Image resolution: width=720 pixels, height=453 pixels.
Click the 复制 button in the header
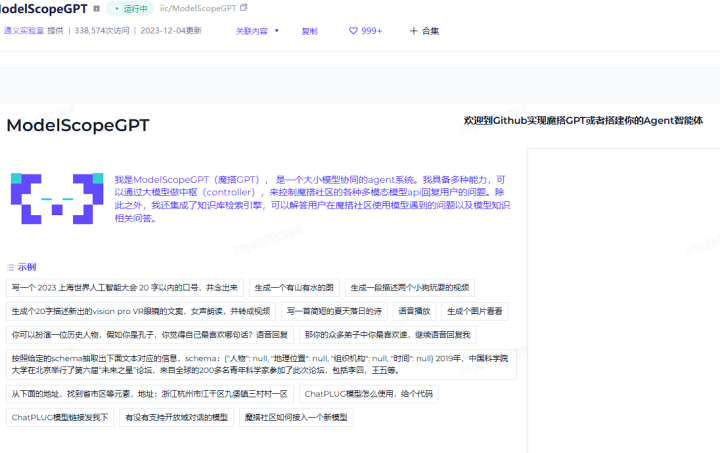[x=309, y=31]
